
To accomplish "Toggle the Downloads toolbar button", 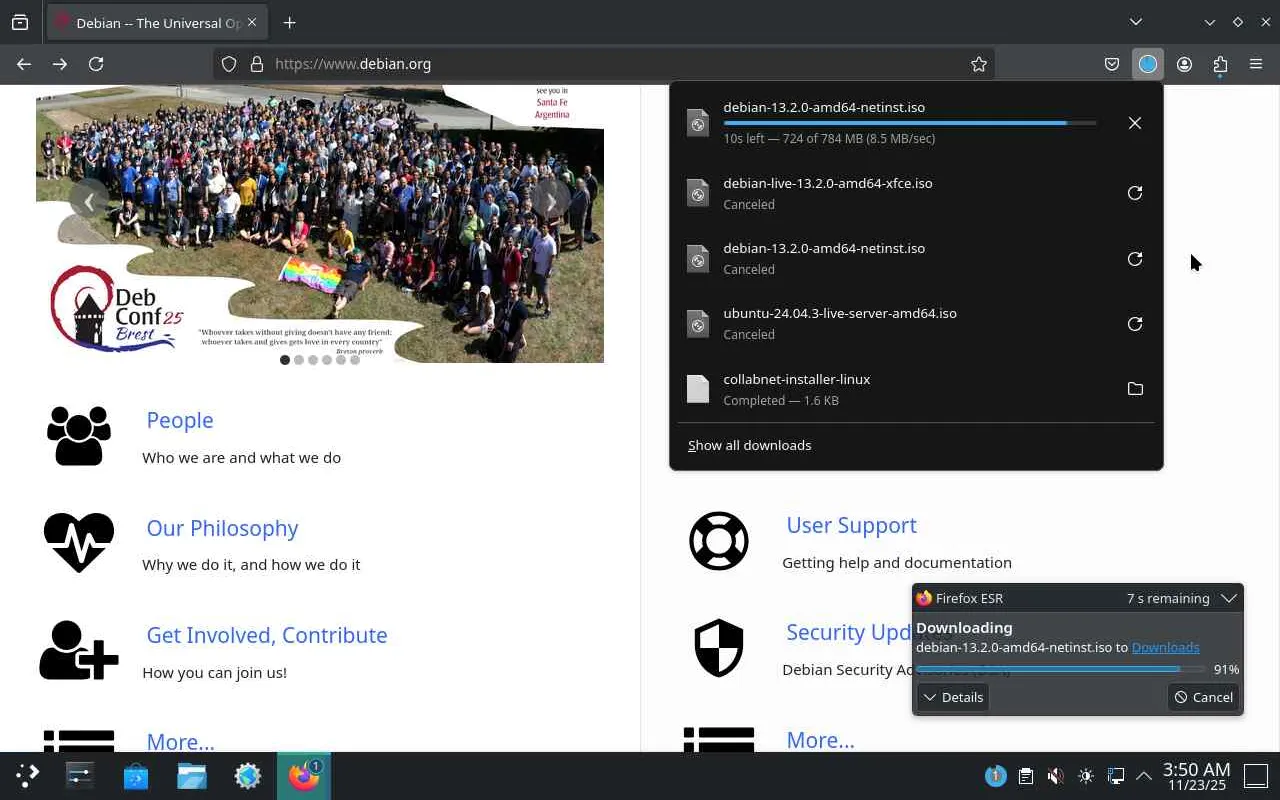I will [x=1148, y=64].
